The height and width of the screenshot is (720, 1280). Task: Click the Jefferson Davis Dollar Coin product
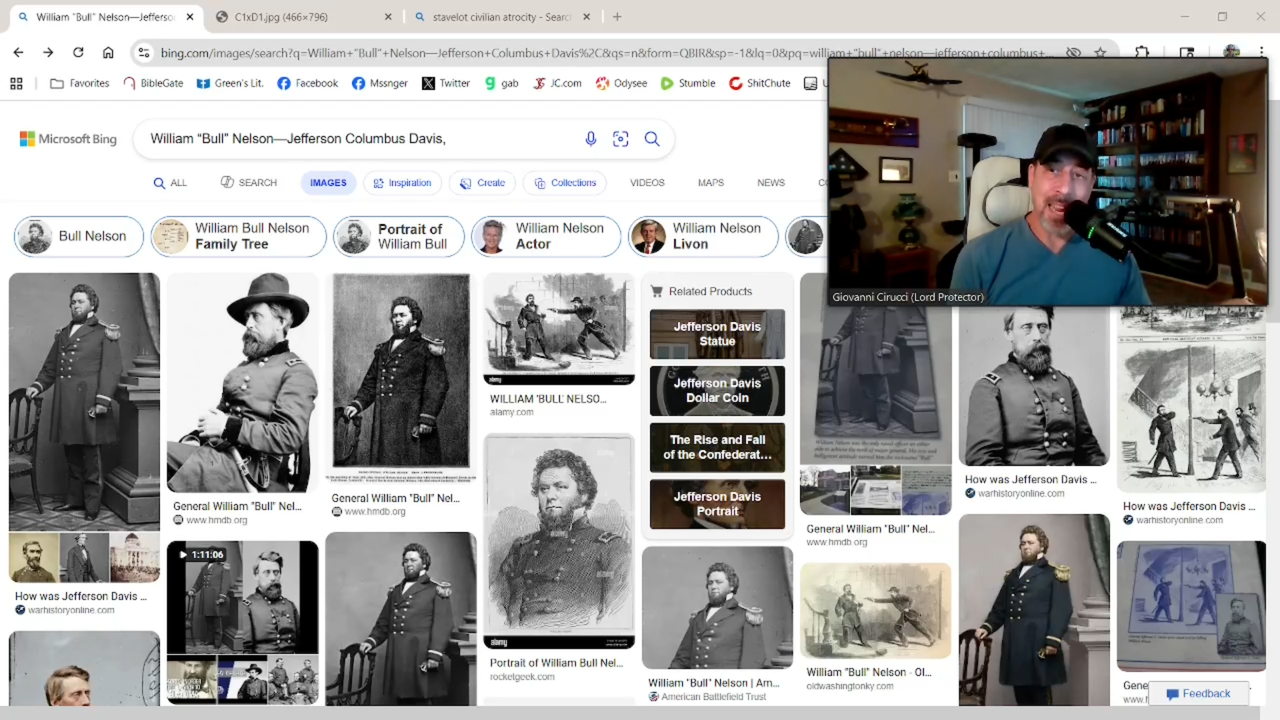click(717, 390)
